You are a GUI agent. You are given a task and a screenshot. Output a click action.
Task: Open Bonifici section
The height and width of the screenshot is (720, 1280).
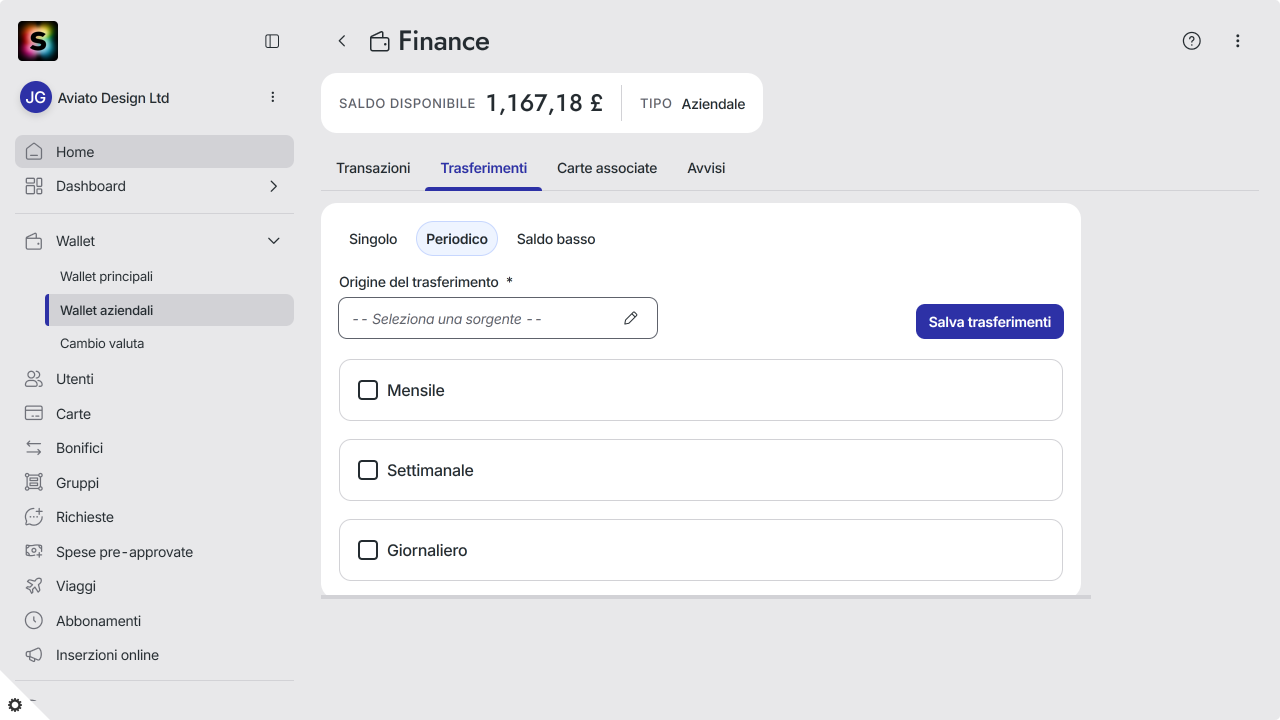[x=154, y=448]
